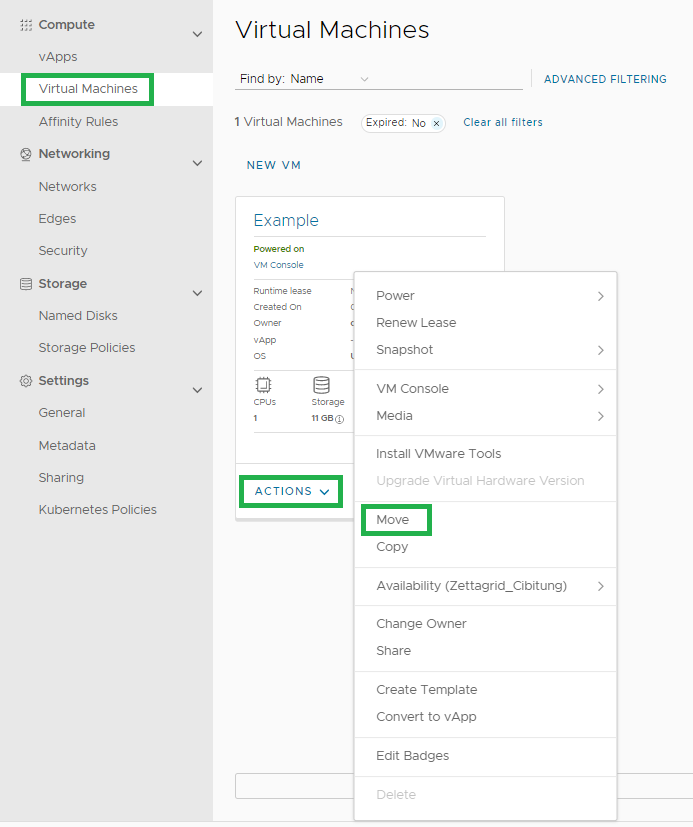
Task: Expand the Power submenu arrow
Action: pos(601,296)
